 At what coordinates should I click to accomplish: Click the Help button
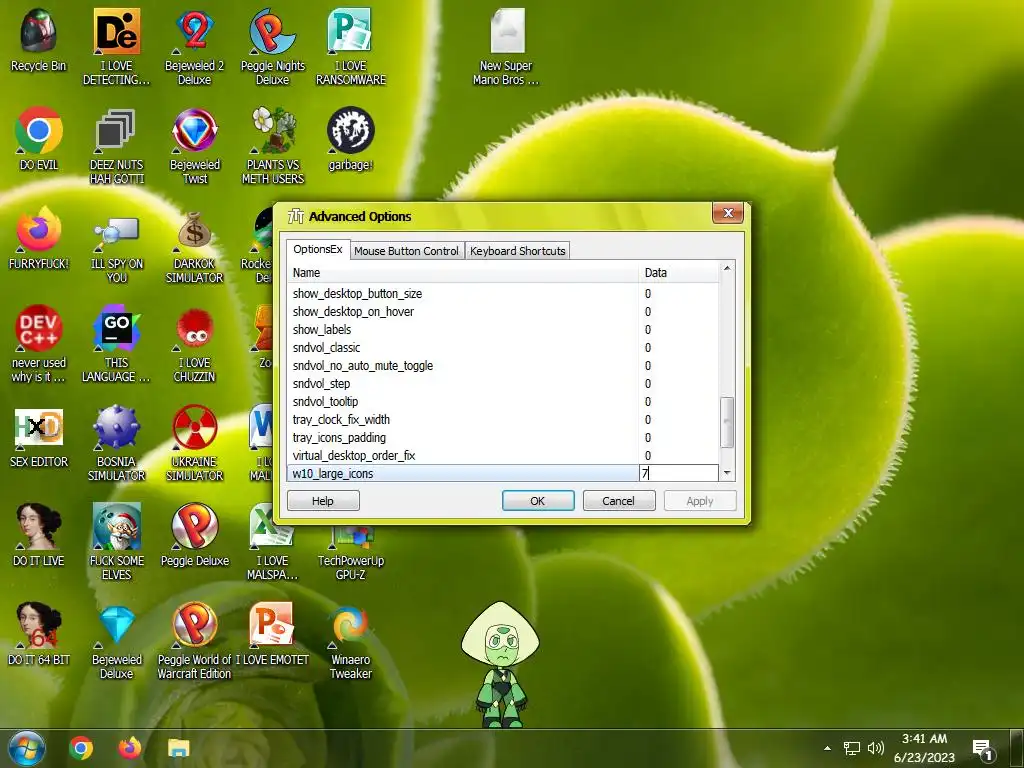click(323, 501)
